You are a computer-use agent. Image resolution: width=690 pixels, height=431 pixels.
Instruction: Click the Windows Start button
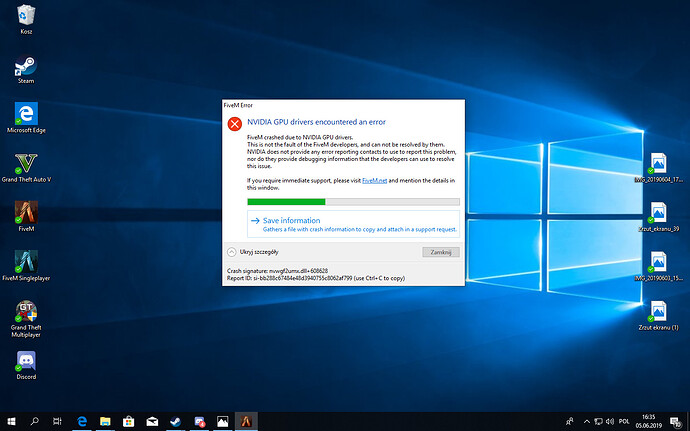(12, 421)
